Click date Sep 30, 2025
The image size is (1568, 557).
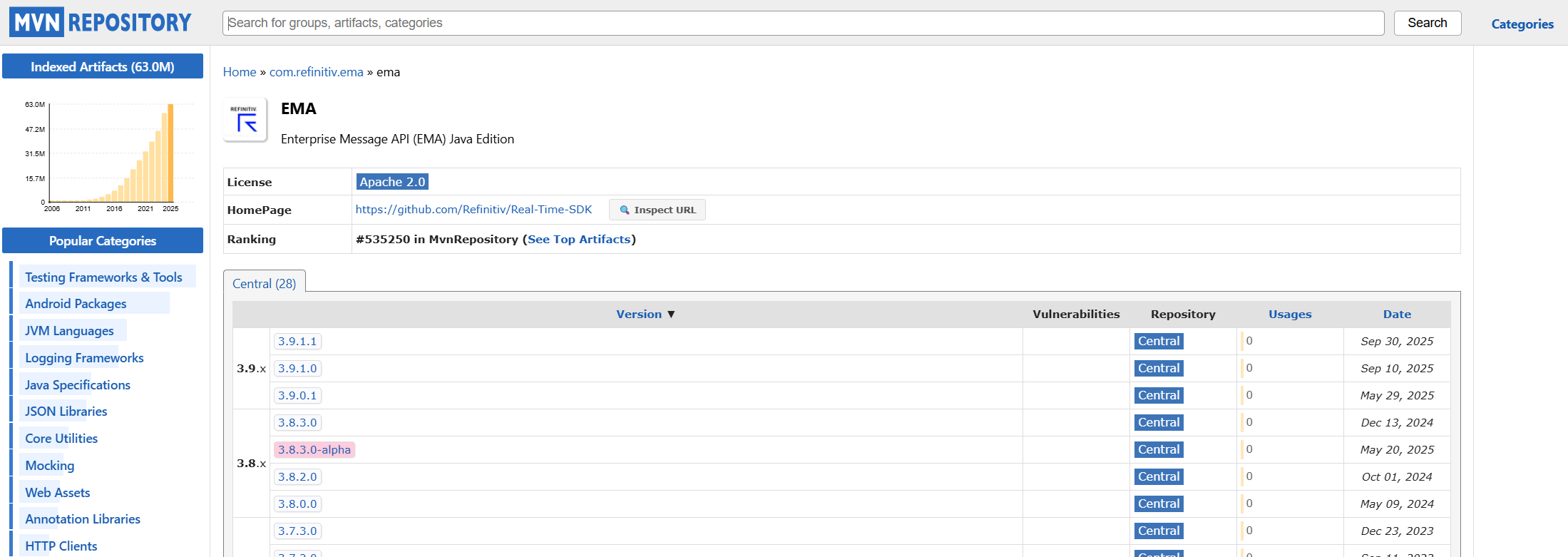[x=1397, y=342]
